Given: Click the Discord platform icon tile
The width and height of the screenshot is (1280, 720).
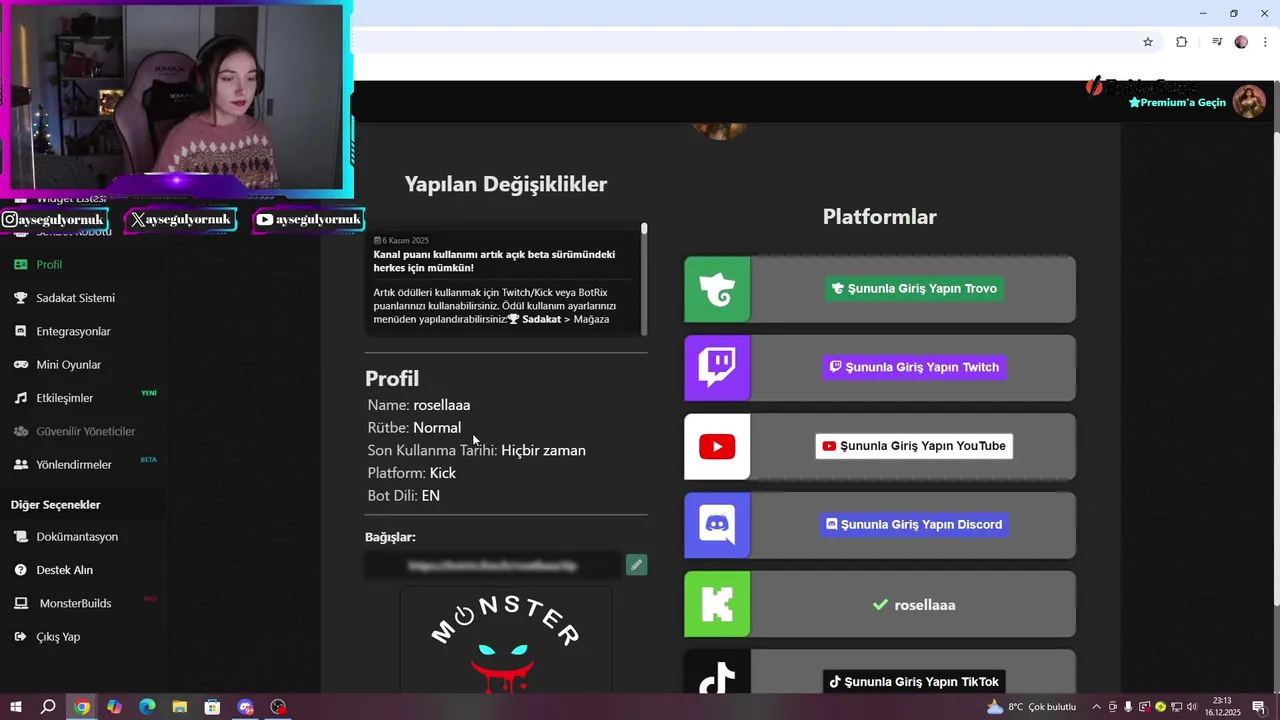Looking at the screenshot, I should tap(717, 525).
